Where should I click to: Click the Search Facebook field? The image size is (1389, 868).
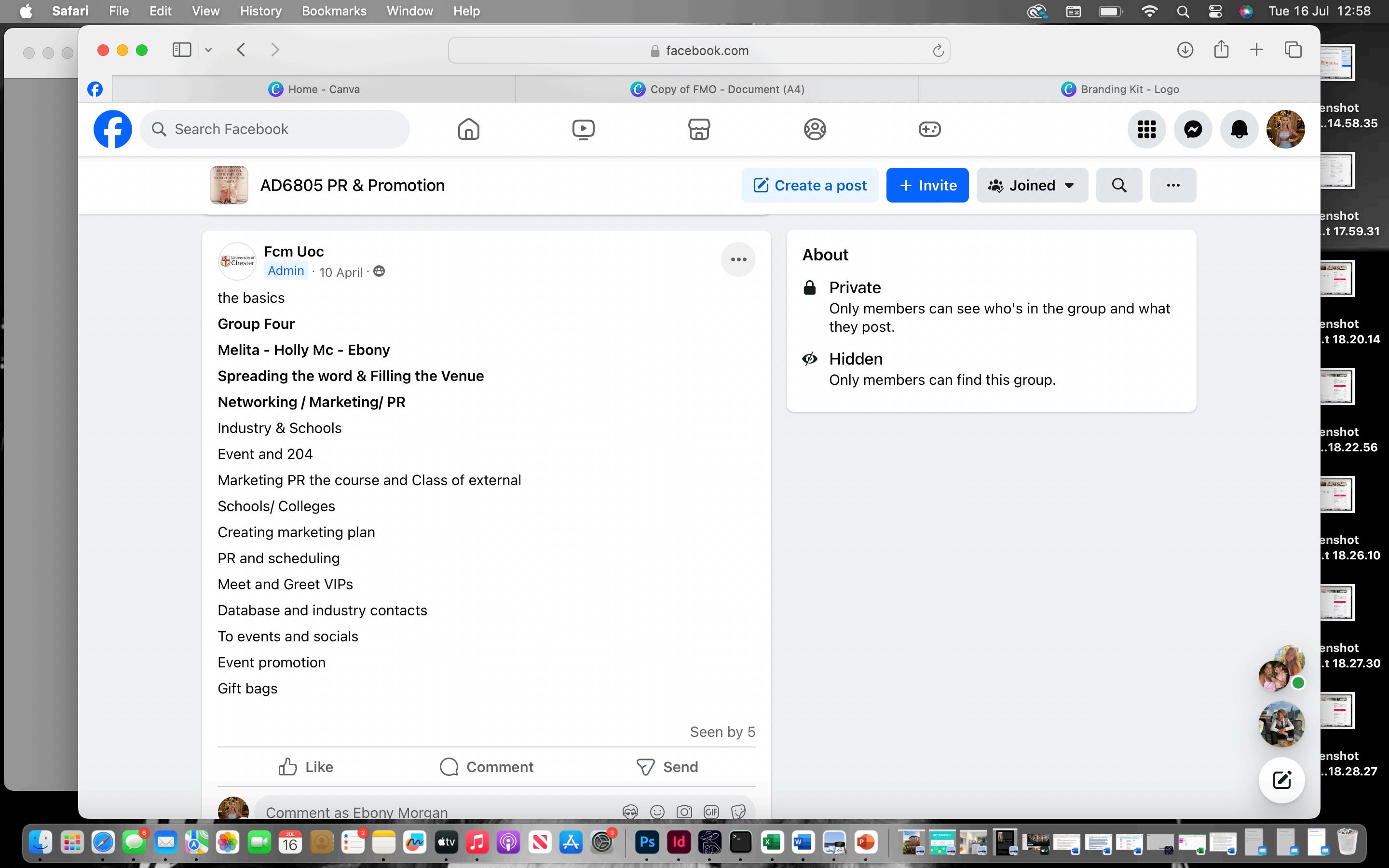[x=275, y=129]
